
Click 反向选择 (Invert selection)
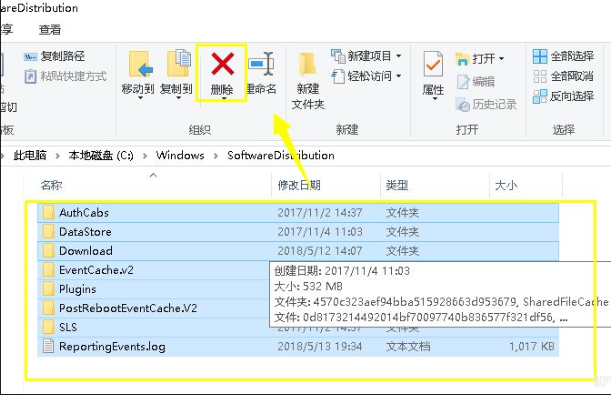[x=563, y=96]
